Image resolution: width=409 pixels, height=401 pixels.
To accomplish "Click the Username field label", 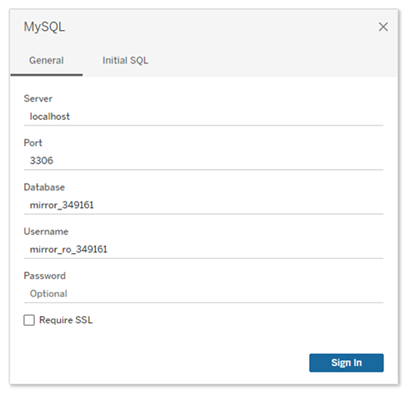I will coord(46,232).
